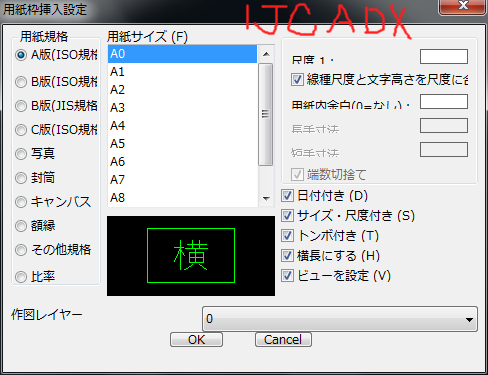The width and height of the screenshot is (488, 375).
Task: Select A6 in the paper size list
Action: [x=182, y=162]
